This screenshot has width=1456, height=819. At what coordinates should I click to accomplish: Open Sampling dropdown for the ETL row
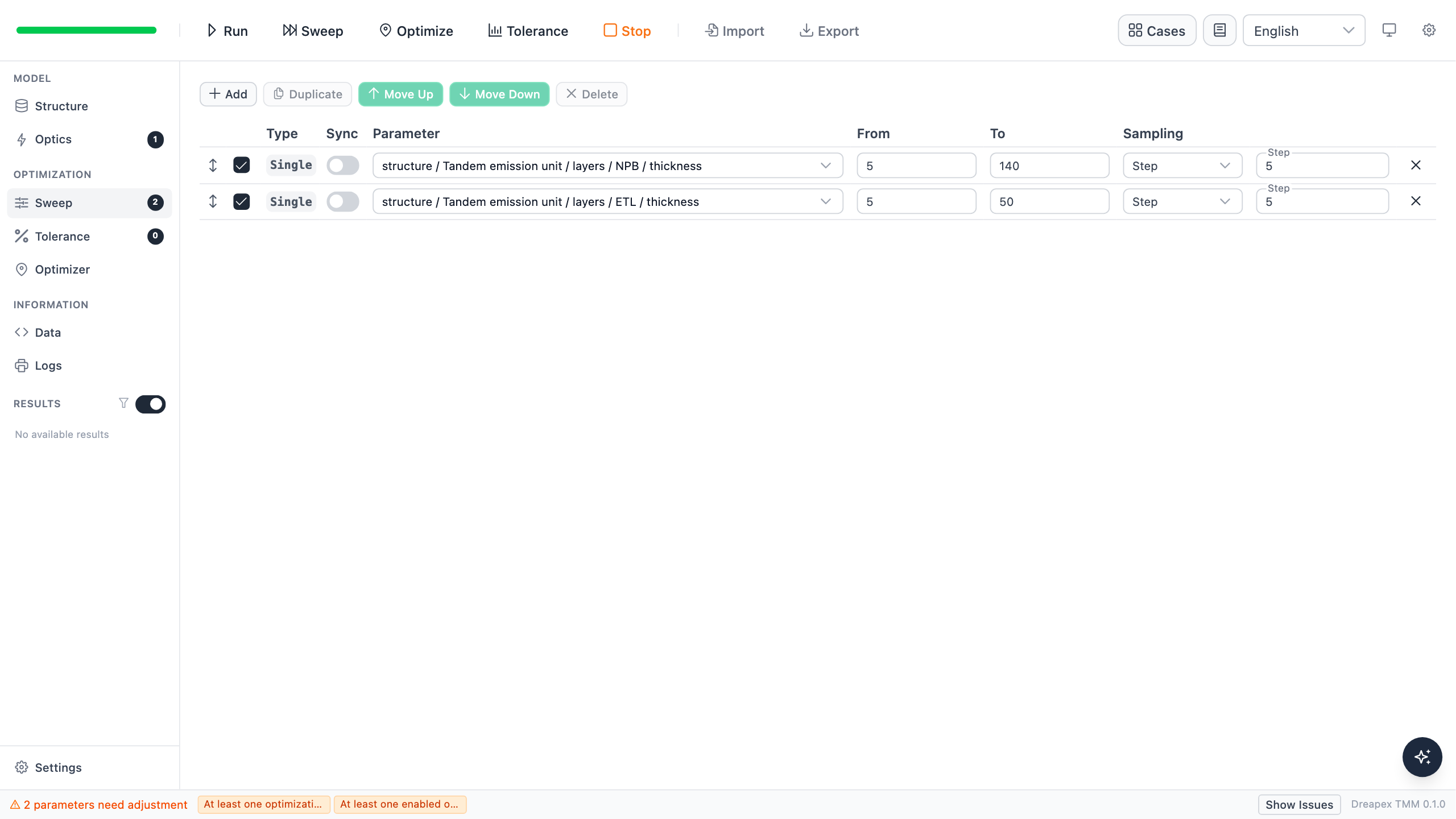1182,201
